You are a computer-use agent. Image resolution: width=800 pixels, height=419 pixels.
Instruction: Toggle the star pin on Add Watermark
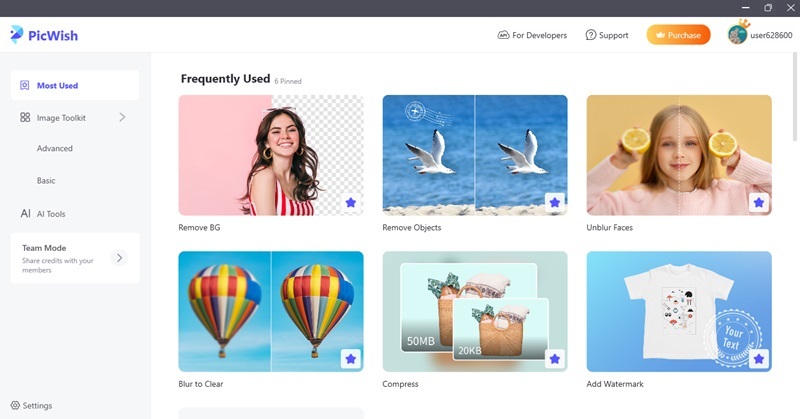tap(759, 359)
